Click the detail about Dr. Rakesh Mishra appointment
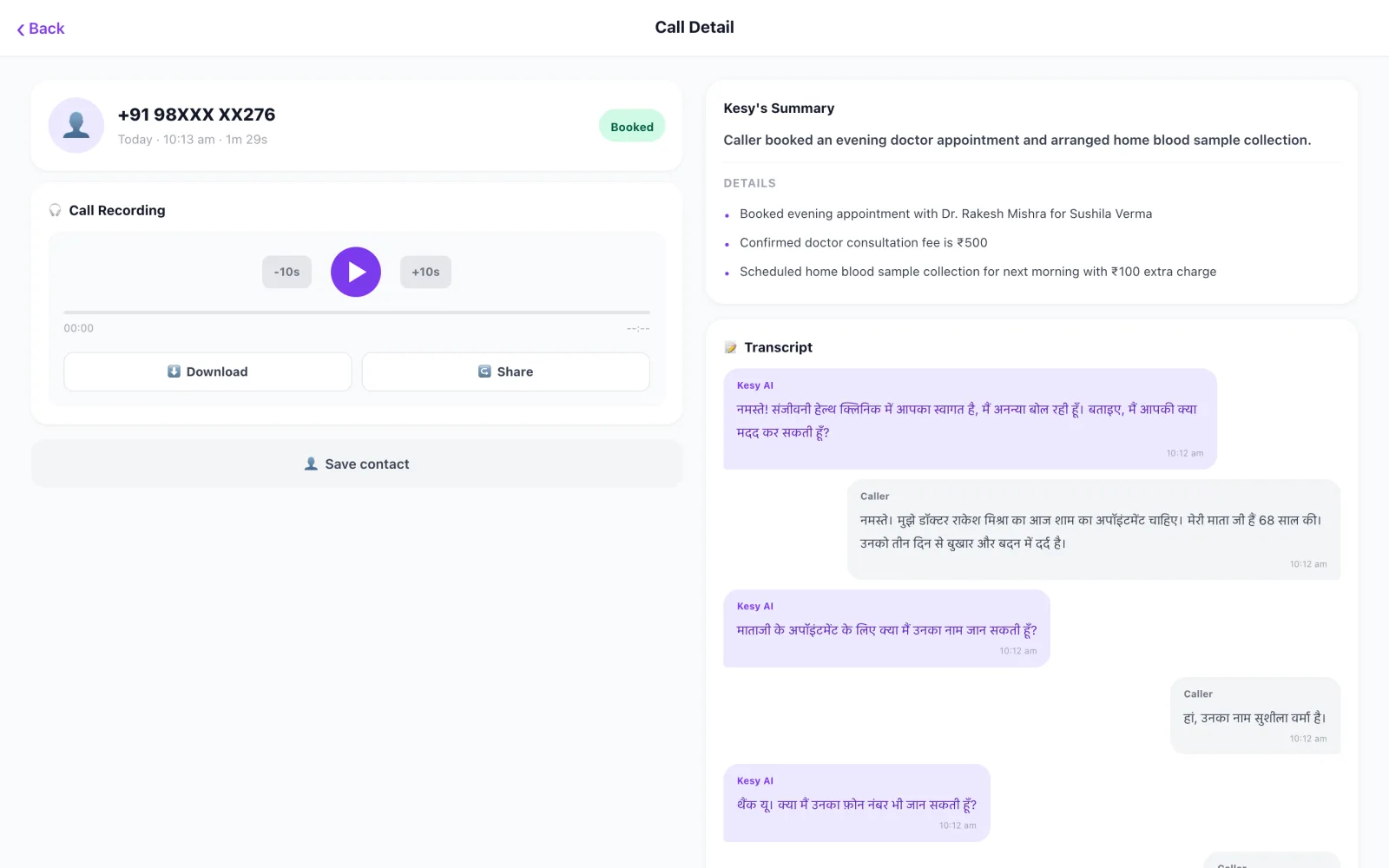The width and height of the screenshot is (1389, 868). point(946,214)
